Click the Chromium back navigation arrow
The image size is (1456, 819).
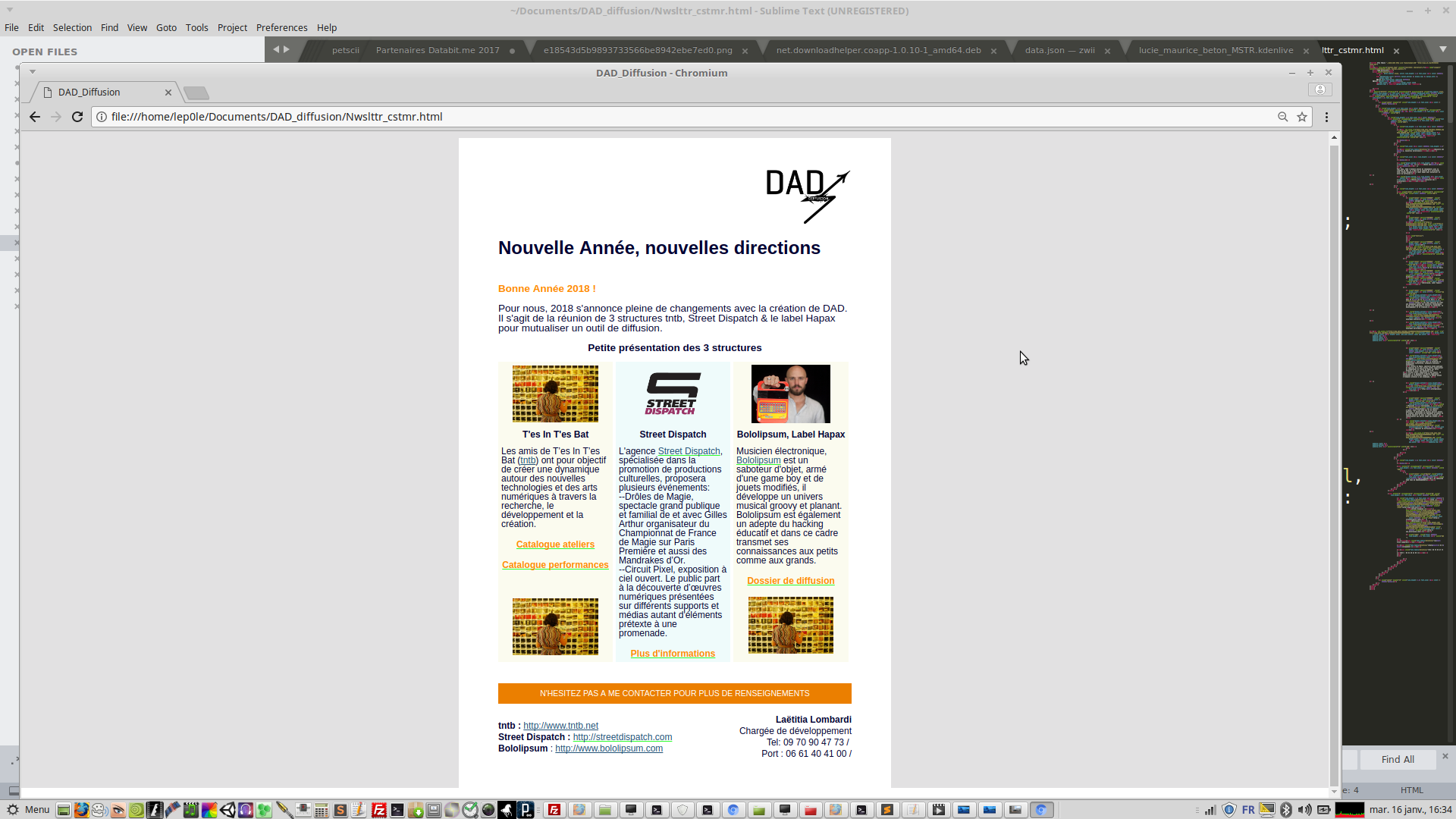[34, 117]
